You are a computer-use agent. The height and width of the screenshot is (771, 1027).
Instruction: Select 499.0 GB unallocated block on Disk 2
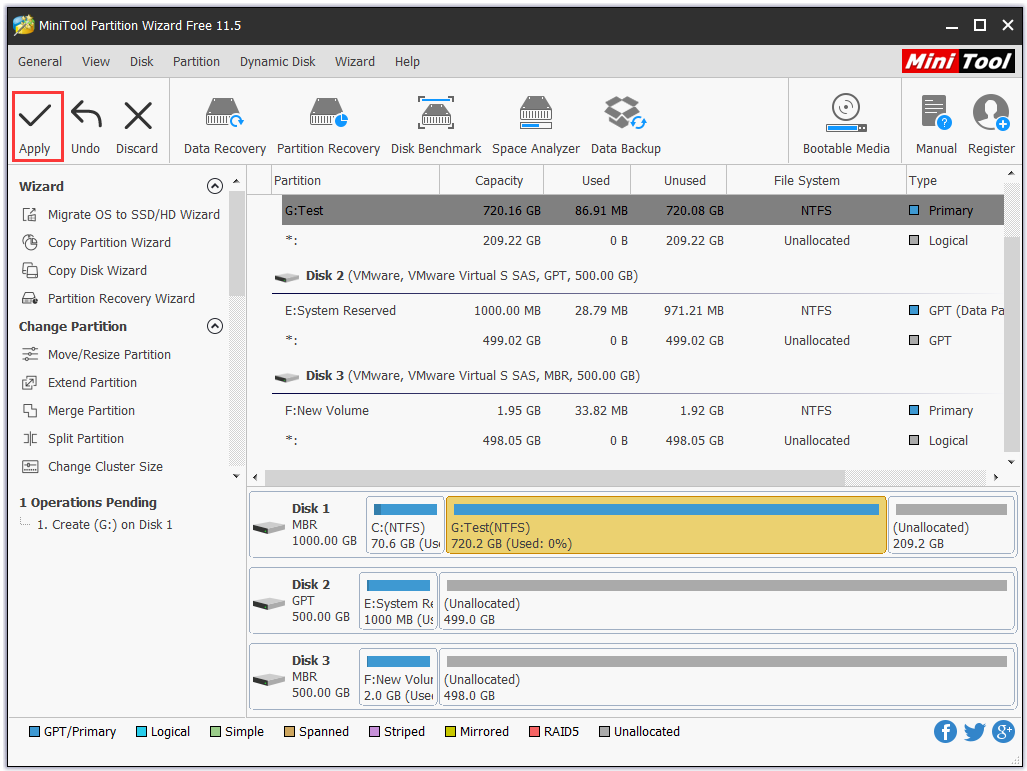(x=727, y=601)
